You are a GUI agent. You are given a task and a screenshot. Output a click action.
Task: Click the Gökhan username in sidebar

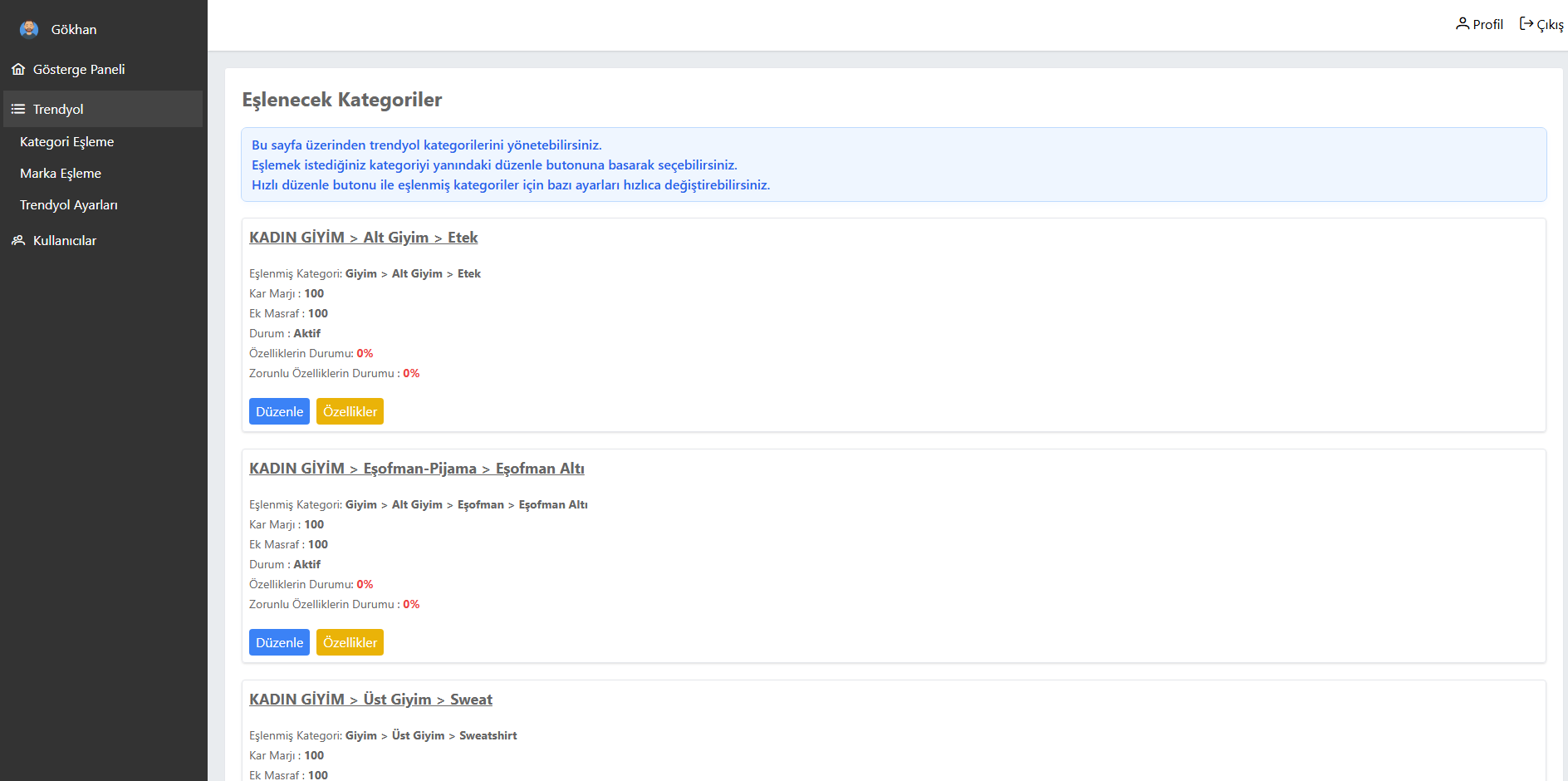coord(74,30)
